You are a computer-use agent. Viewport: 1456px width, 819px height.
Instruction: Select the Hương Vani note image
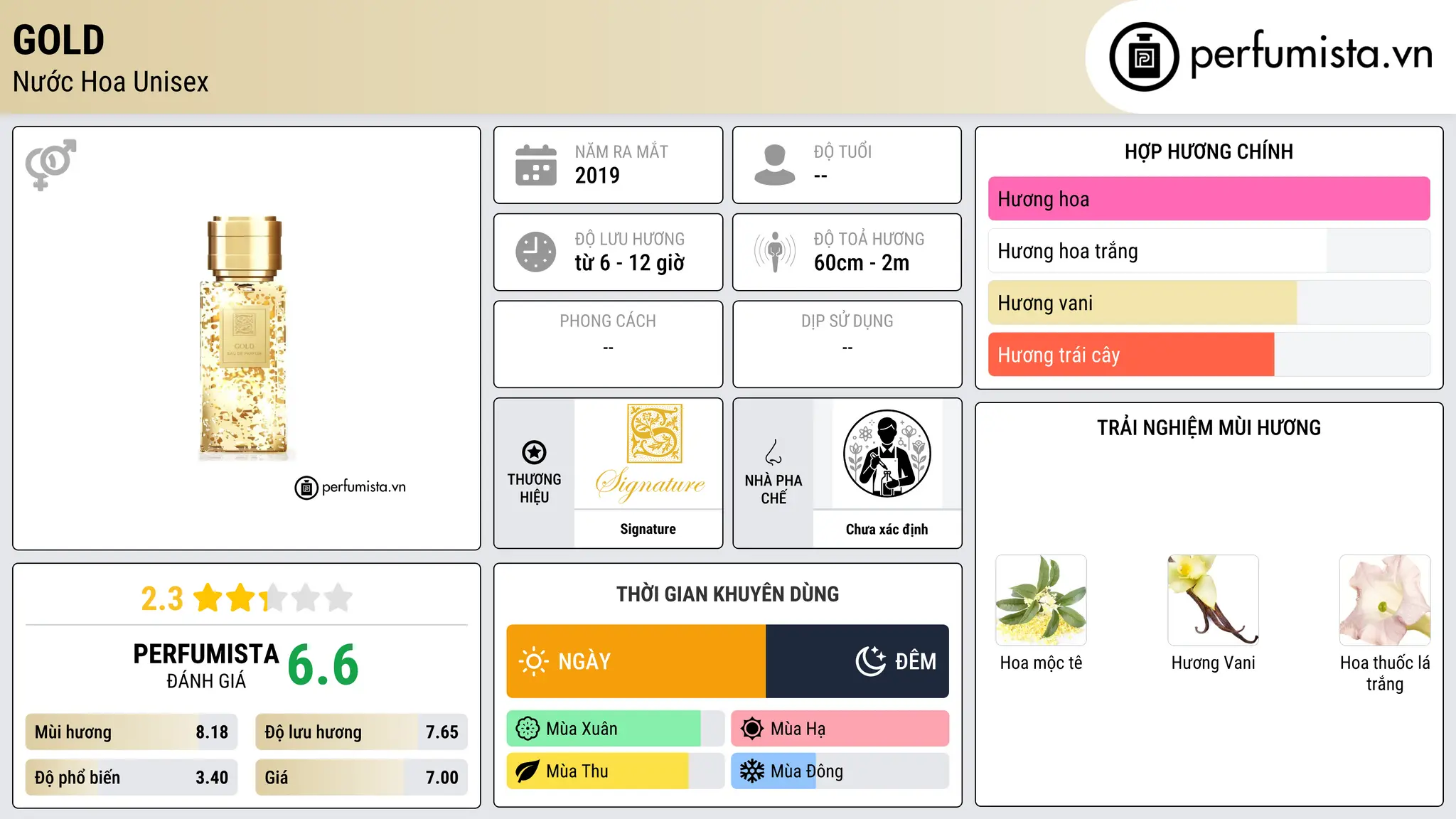point(1213,600)
